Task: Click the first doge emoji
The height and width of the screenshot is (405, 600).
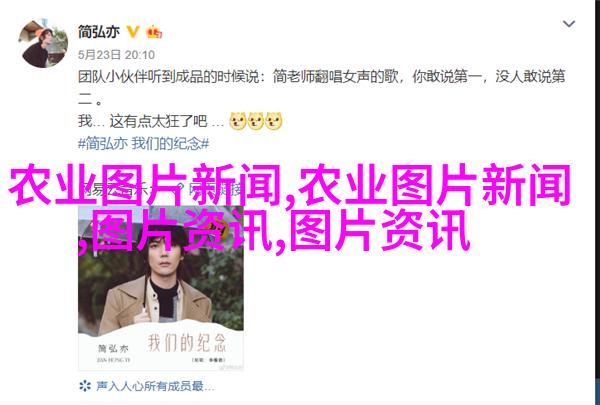Action: click(x=237, y=121)
